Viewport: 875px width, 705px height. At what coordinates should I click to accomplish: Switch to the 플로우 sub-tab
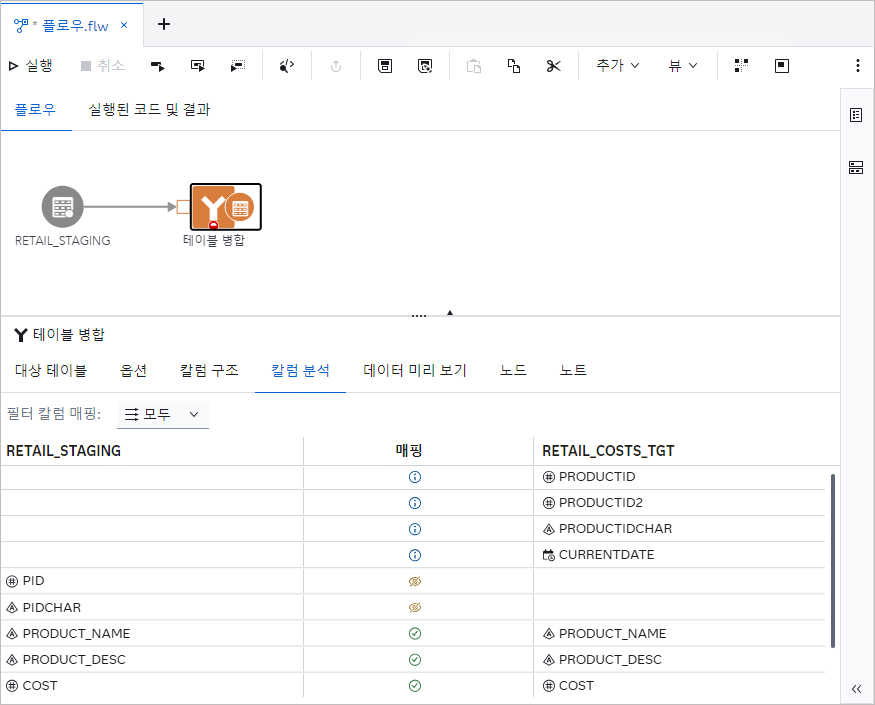(35, 109)
